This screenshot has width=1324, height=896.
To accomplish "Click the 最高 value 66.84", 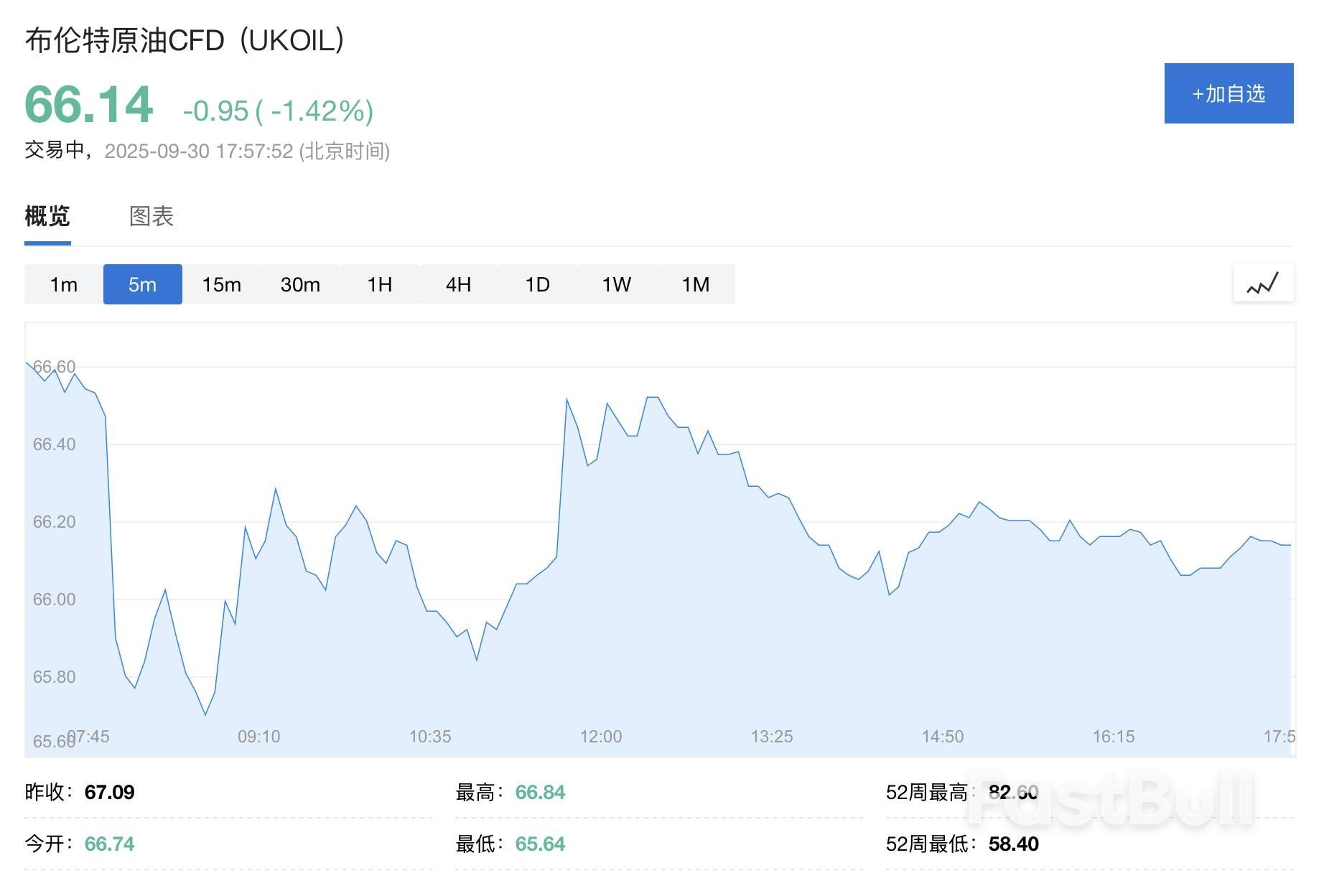I will pos(540,792).
